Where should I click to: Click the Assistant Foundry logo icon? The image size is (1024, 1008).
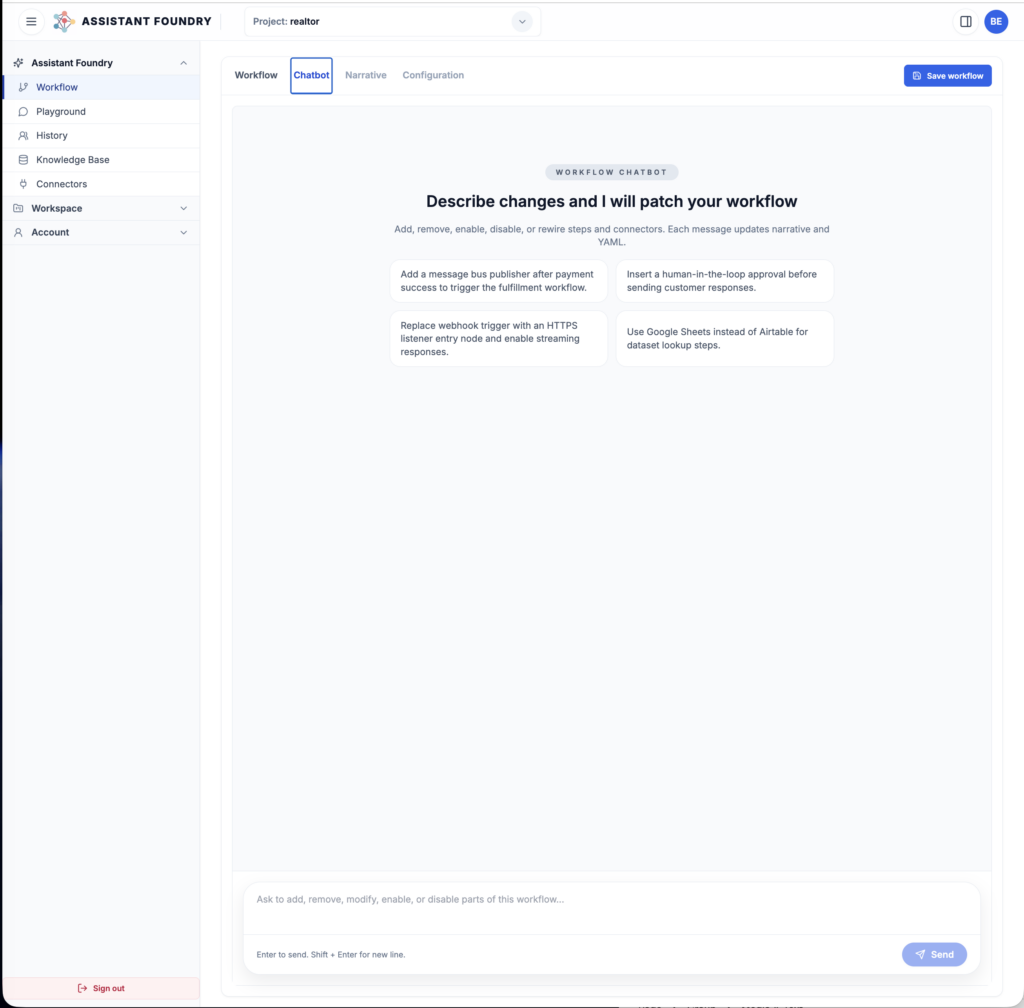(64, 21)
